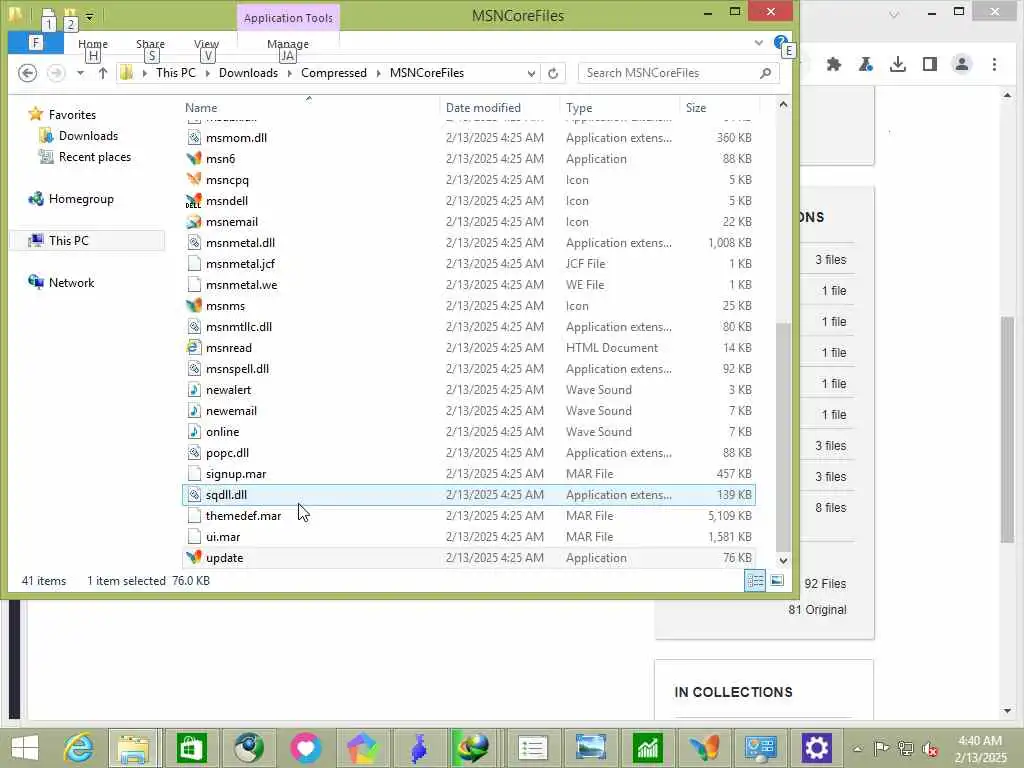Open recent locations dropdown arrow
The height and width of the screenshot is (768, 1024).
click(80, 73)
